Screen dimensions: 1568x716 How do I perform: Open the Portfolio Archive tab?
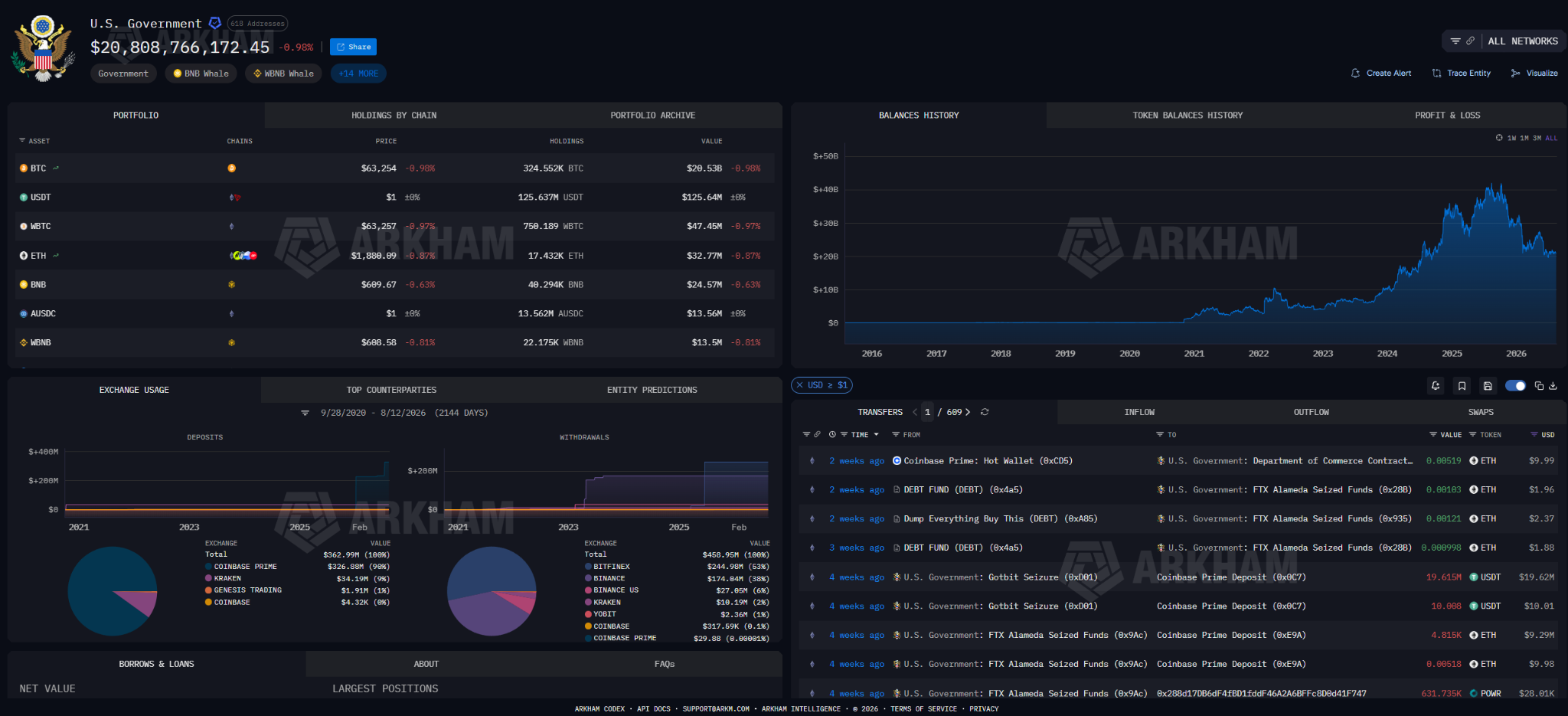(652, 116)
